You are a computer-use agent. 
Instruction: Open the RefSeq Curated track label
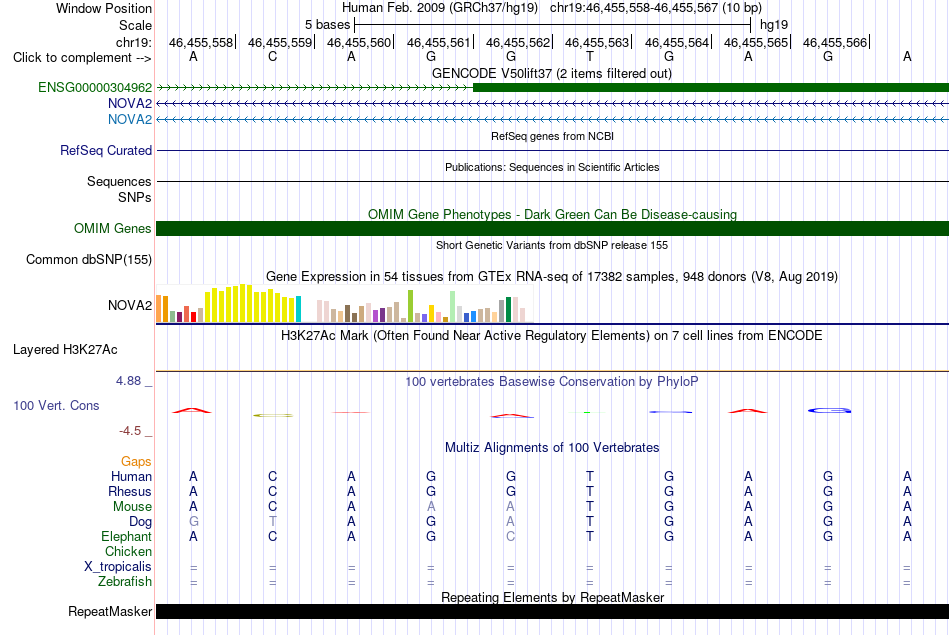105,150
